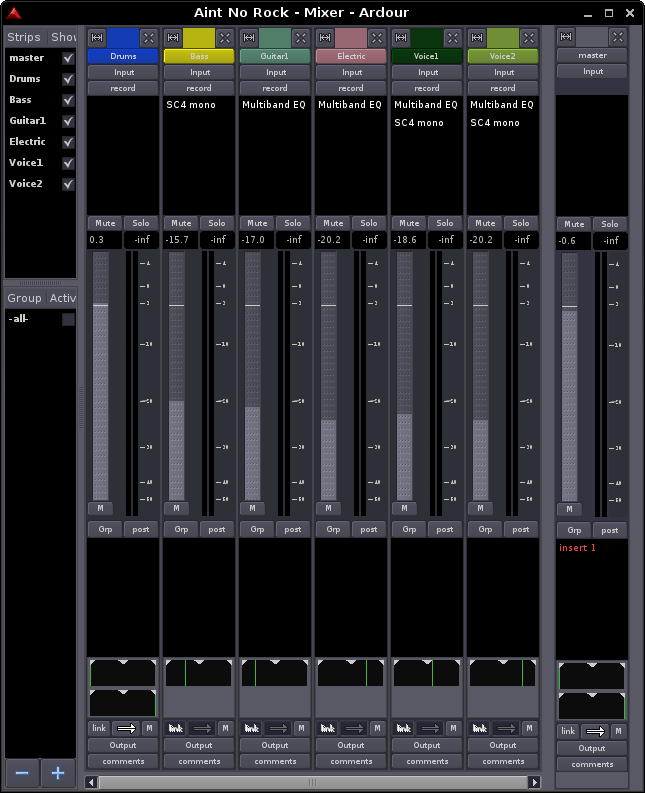Uncheck the Drums strip visibility checkbox
The width and height of the screenshot is (645, 793).
click(x=68, y=79)
